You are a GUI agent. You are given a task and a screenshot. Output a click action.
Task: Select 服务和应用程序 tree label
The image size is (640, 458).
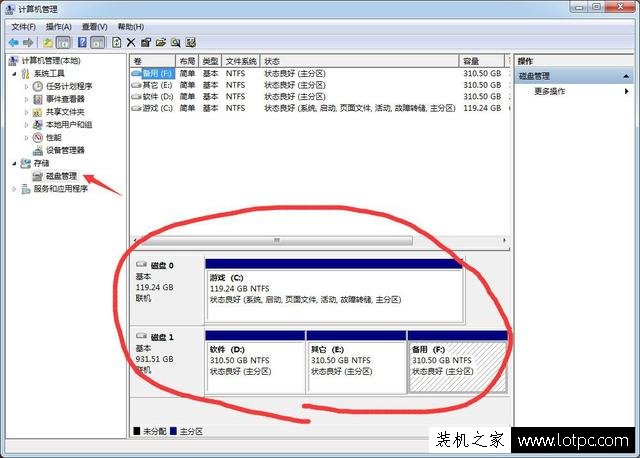coord(60,189)
